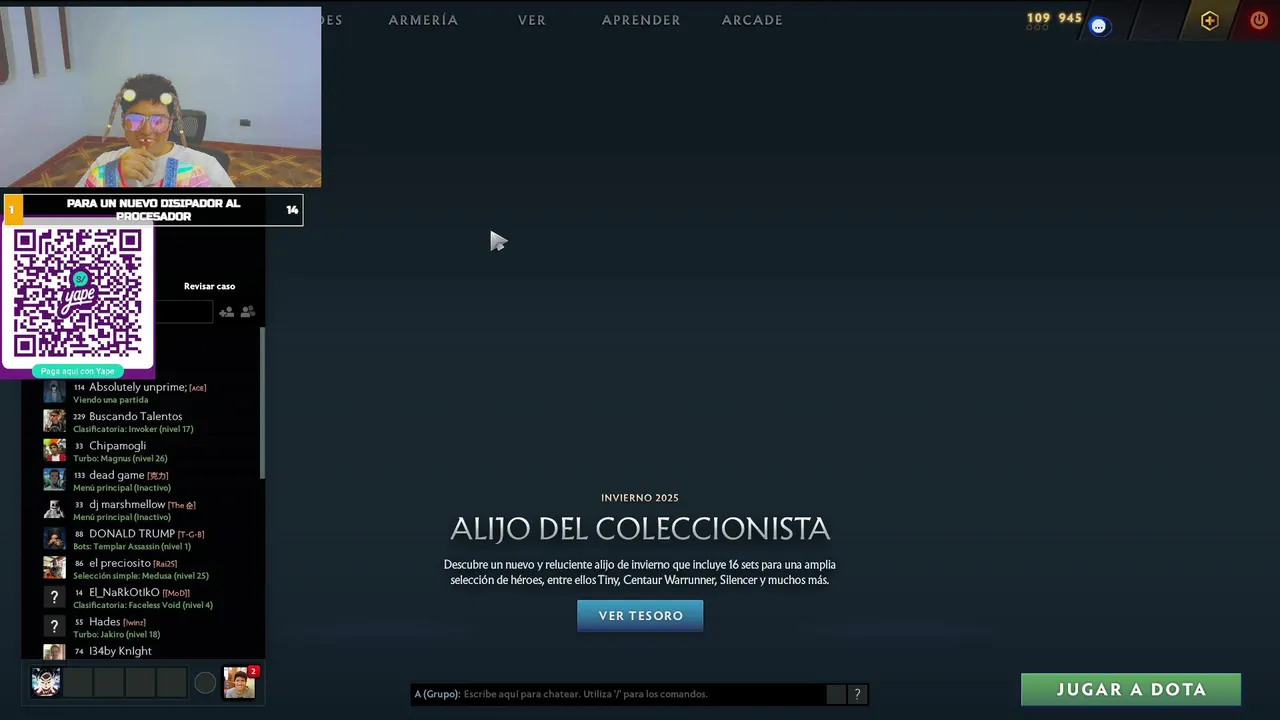Click 'Paga aquí con Yape' label
Screen dimensions: 1280x720
(x=77, y=371)
